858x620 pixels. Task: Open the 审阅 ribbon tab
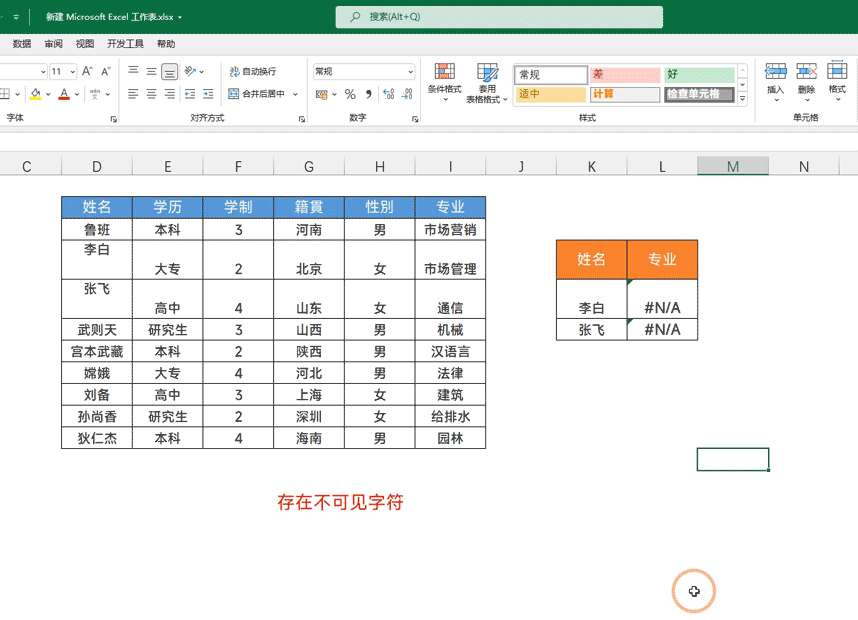tap(54, 44)
